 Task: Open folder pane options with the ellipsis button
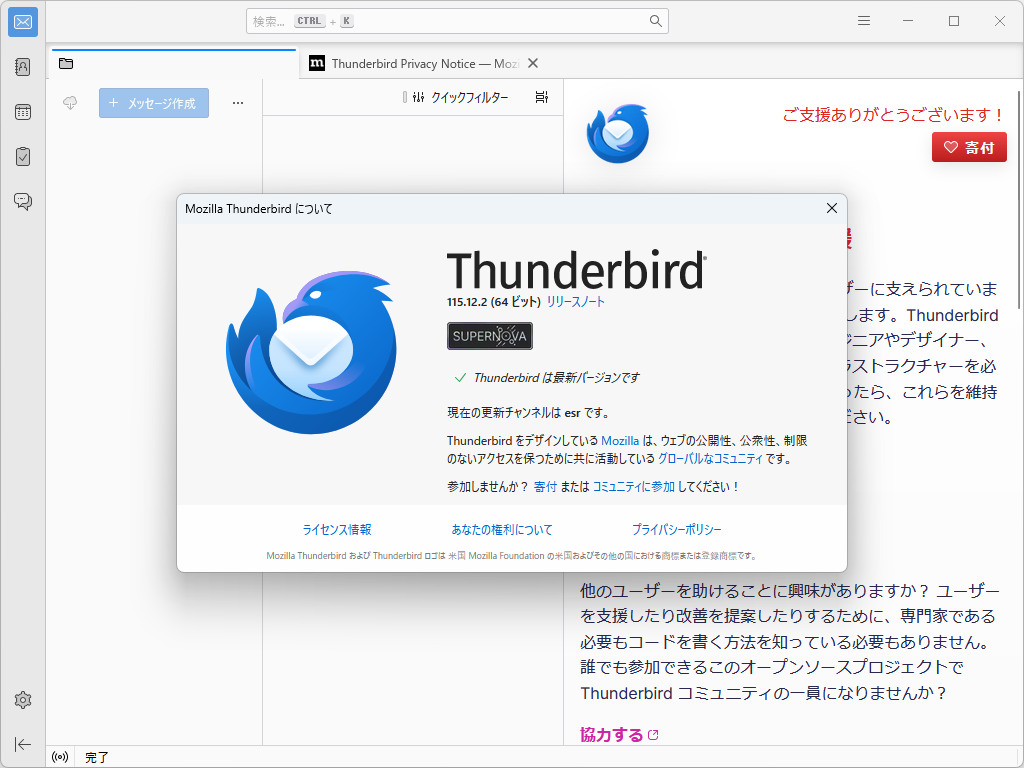click(x=237, y=102)
